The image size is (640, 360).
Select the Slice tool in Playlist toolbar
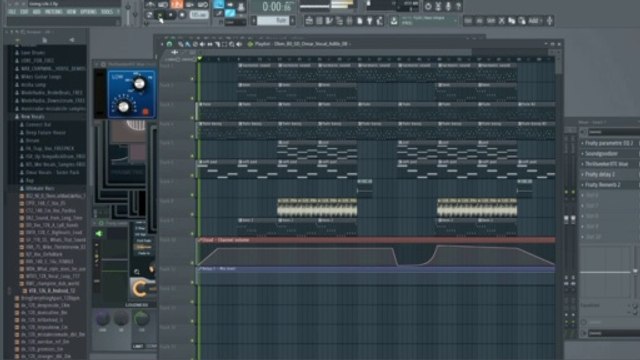click(x=217, y=44)
